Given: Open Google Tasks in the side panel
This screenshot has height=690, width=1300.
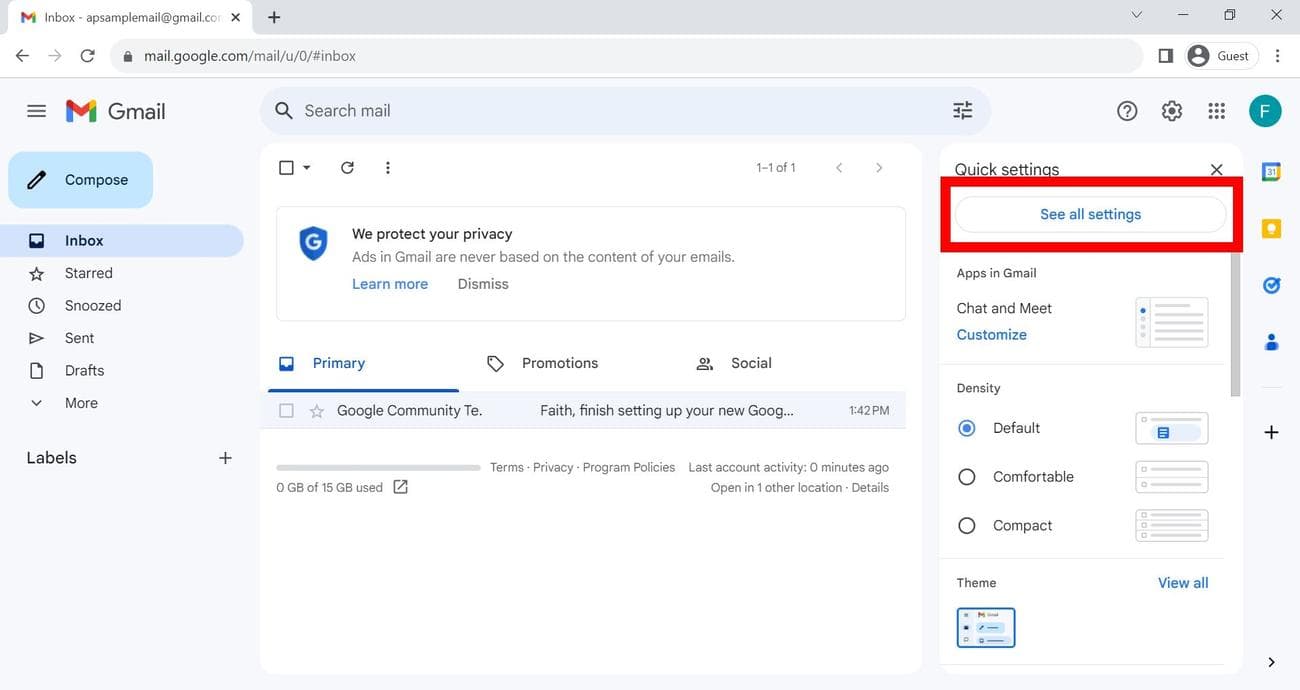Looking at the screenshot, I should (1270, 285).
